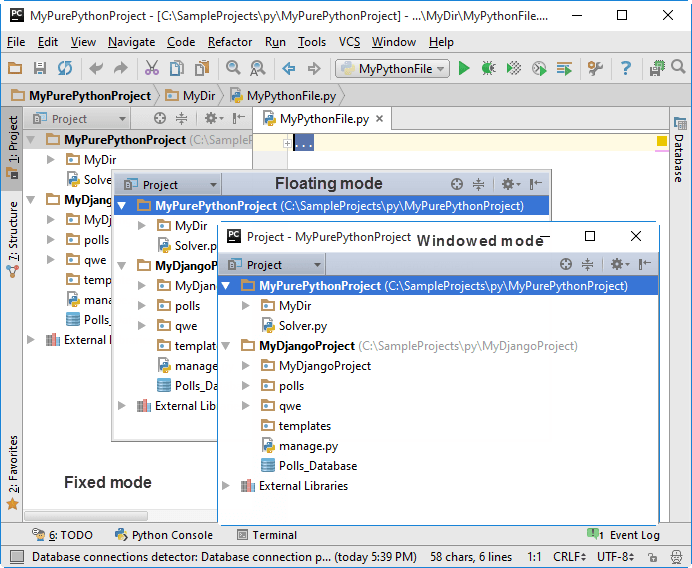Click Scroll from Source in fixed Project panel

pos(160,118)
